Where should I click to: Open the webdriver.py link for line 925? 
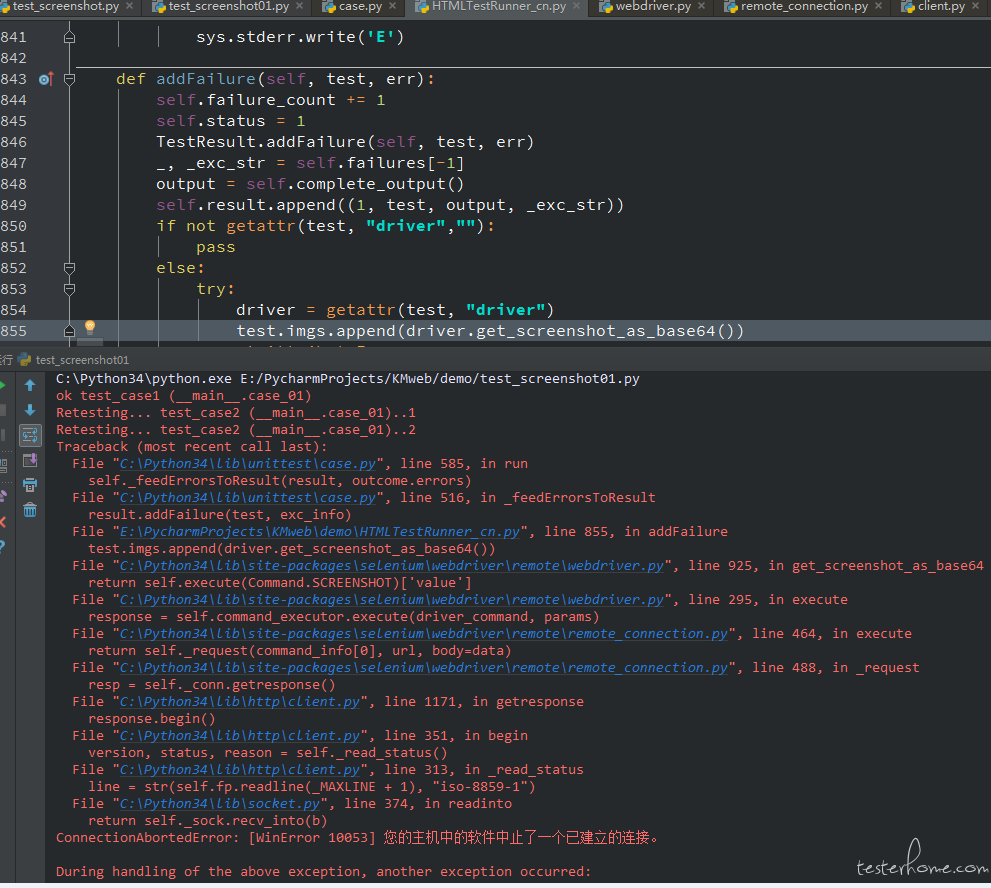392,566
